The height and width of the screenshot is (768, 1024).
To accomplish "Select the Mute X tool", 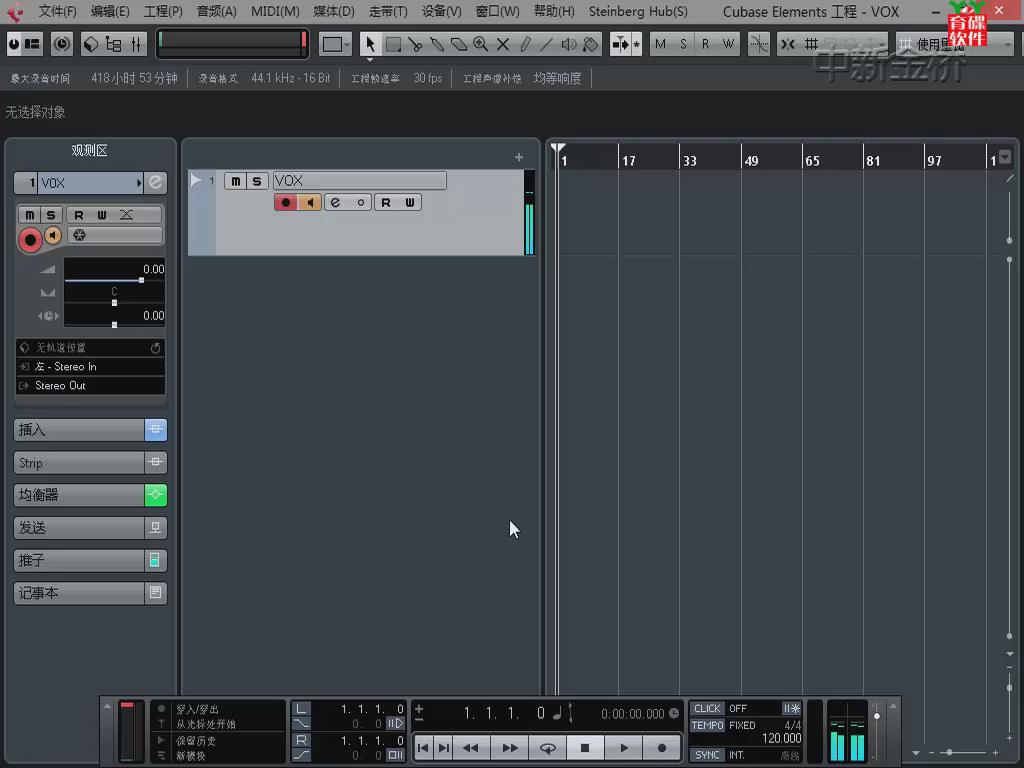I will tap(503, 44).
